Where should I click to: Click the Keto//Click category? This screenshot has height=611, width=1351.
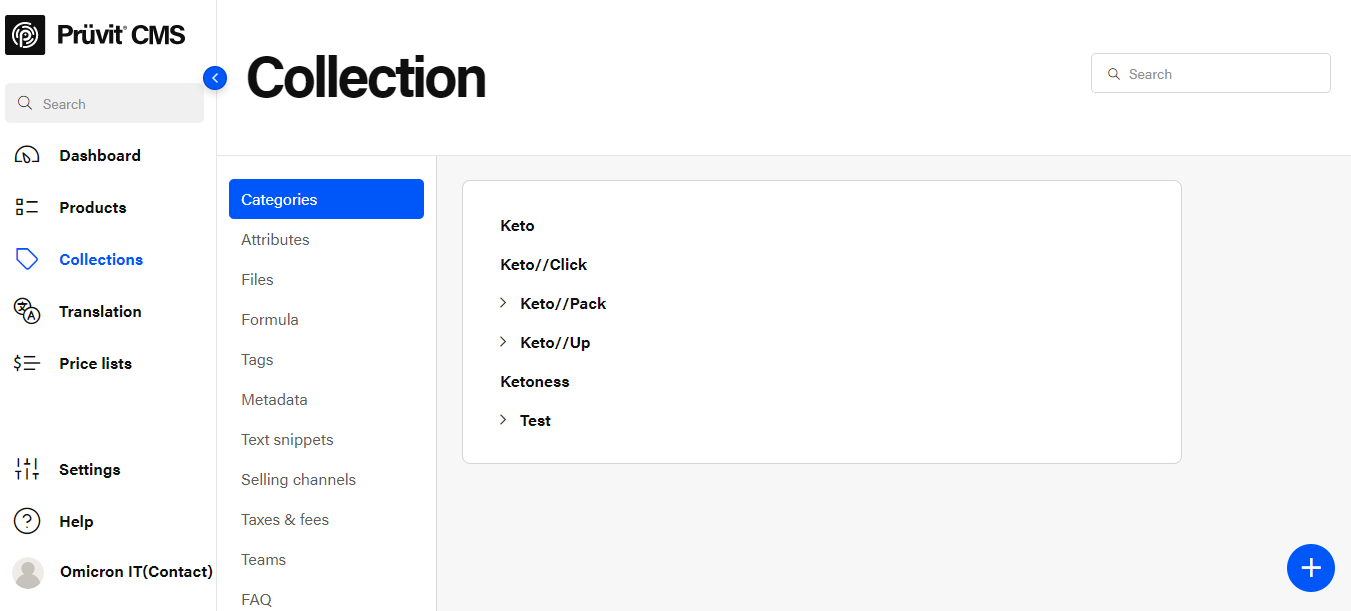click(x=543, y=265)
